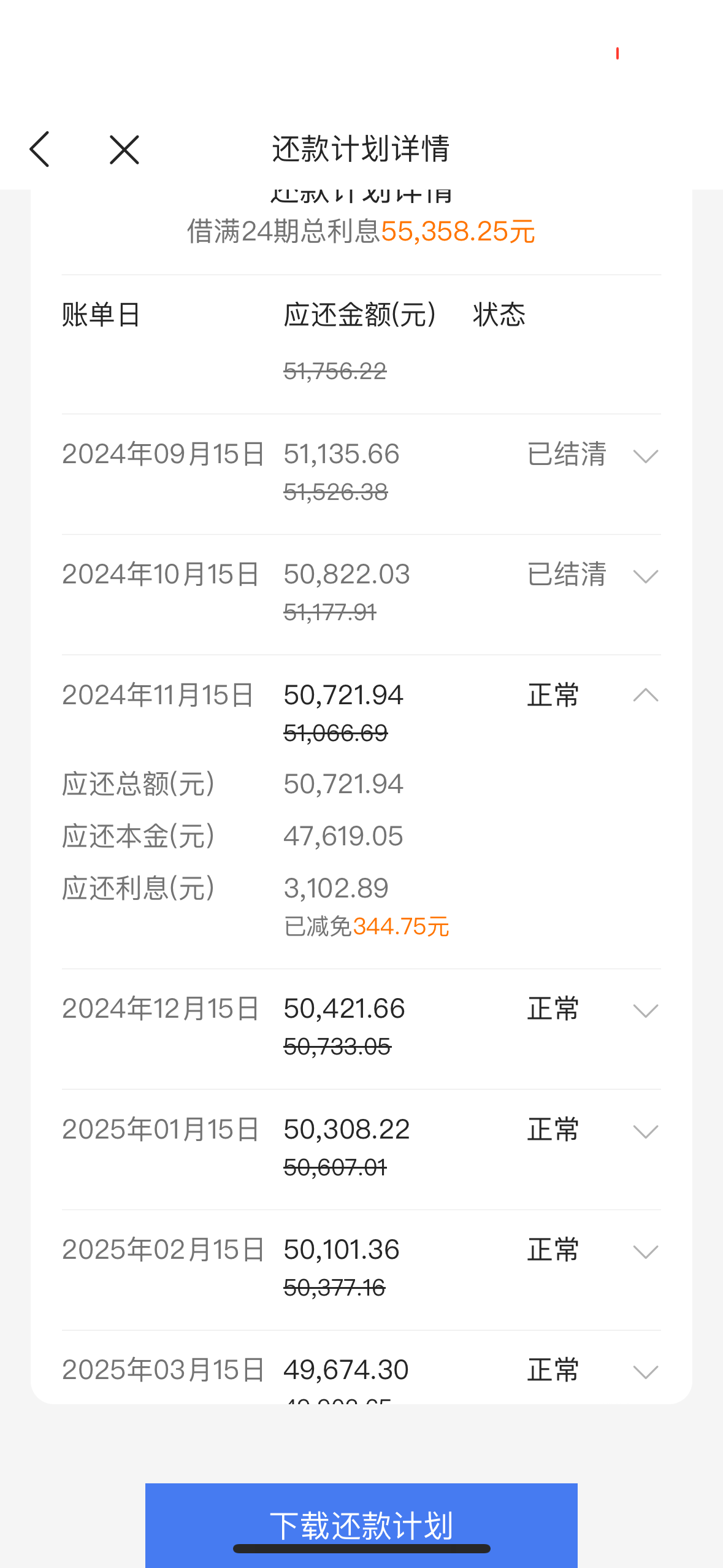
Task: Expand the 2024年12月15日 repayment row
Action: pyautogui.click(x=645, y=1010)
